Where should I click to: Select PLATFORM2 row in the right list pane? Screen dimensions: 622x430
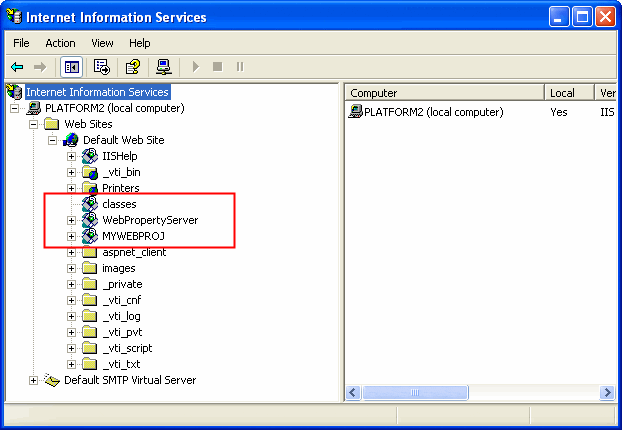[x=433, y=112]
